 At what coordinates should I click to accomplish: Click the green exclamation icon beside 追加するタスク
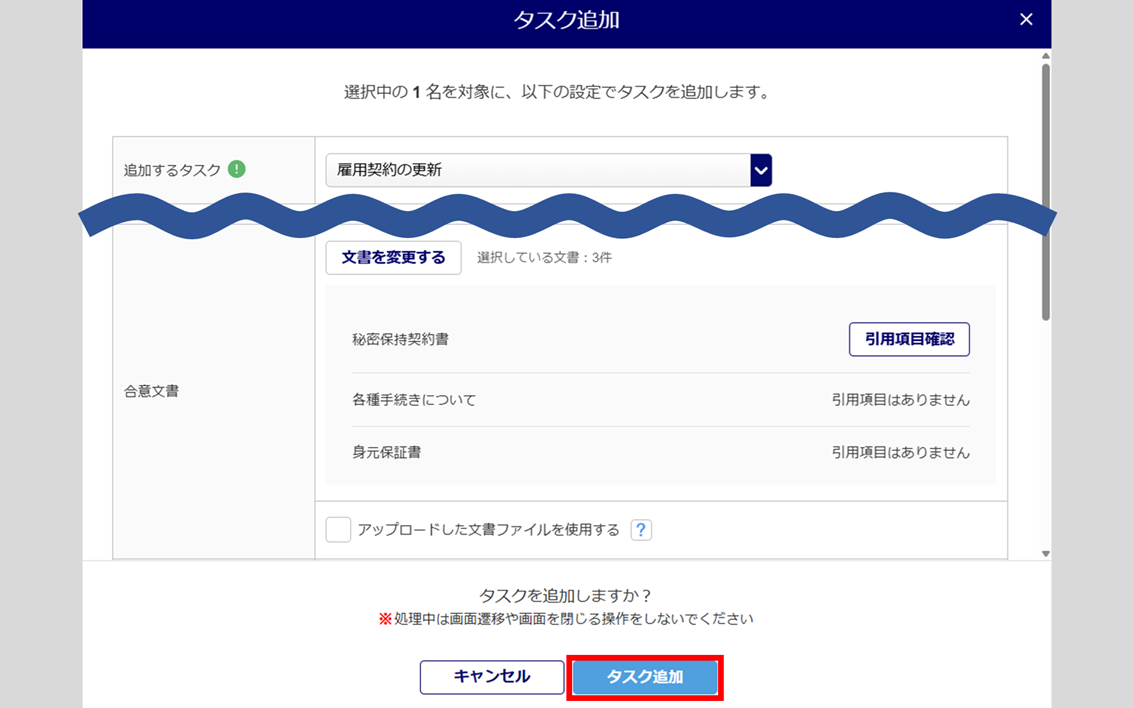(x=236, y=169)
